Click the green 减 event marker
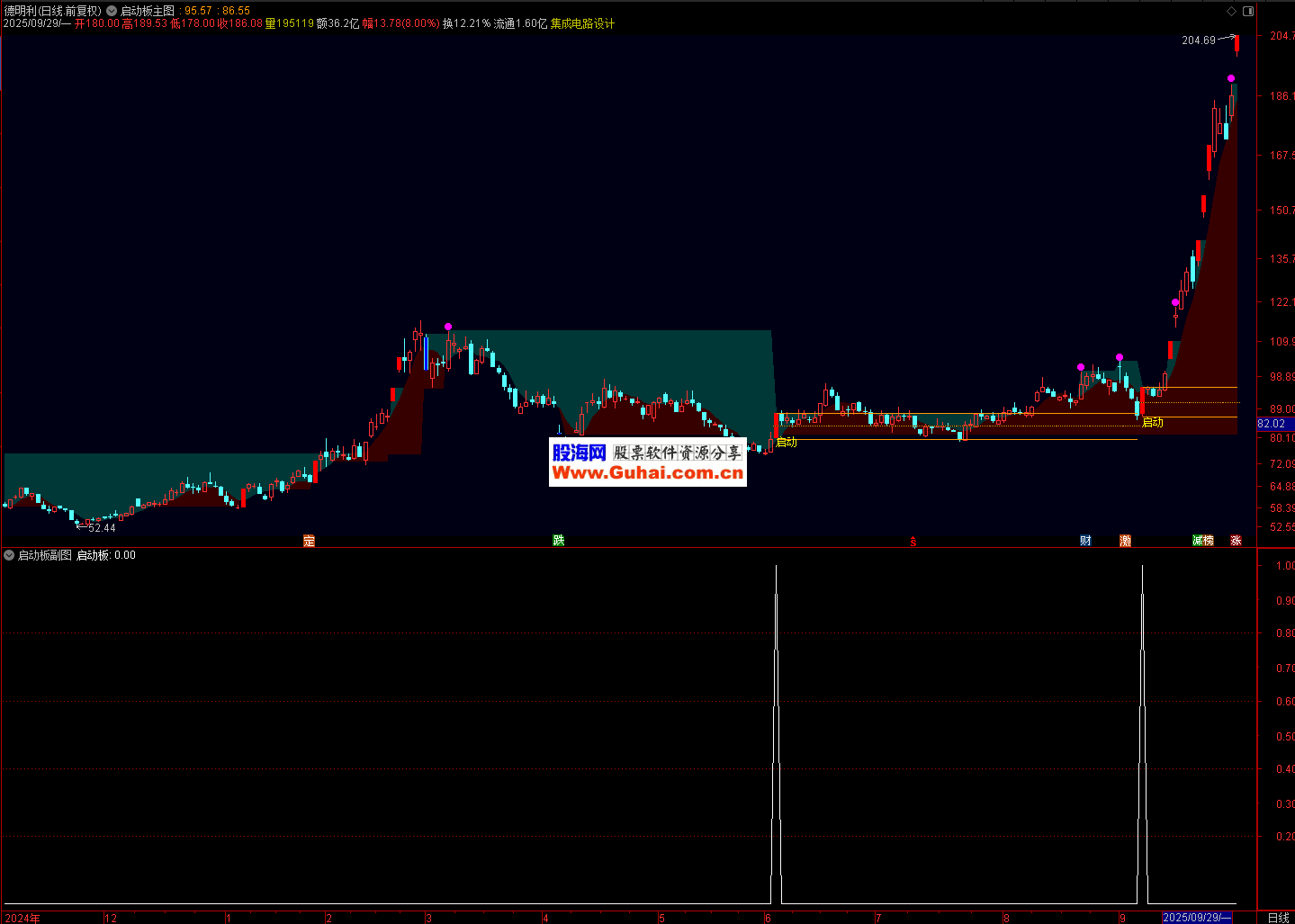1295x924 pixels. point(1198,541)
